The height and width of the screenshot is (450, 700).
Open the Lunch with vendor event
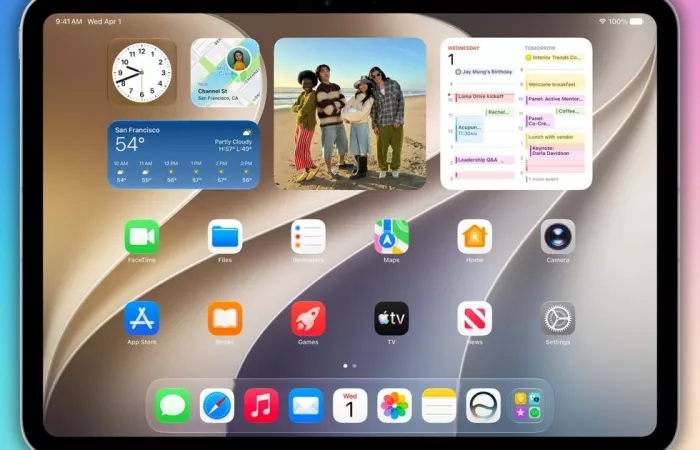click(555, 138)
